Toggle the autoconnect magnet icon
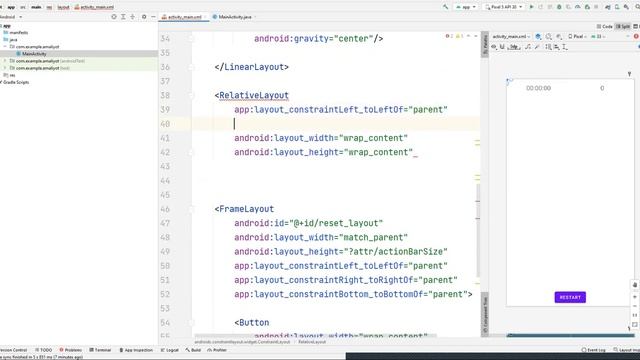This screenshot has height=360, width=640. 502,47
